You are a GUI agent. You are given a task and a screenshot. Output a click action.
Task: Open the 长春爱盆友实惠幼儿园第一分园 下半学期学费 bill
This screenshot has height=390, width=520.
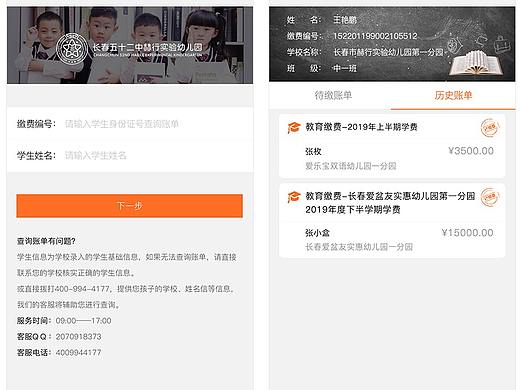pos(390,203)
